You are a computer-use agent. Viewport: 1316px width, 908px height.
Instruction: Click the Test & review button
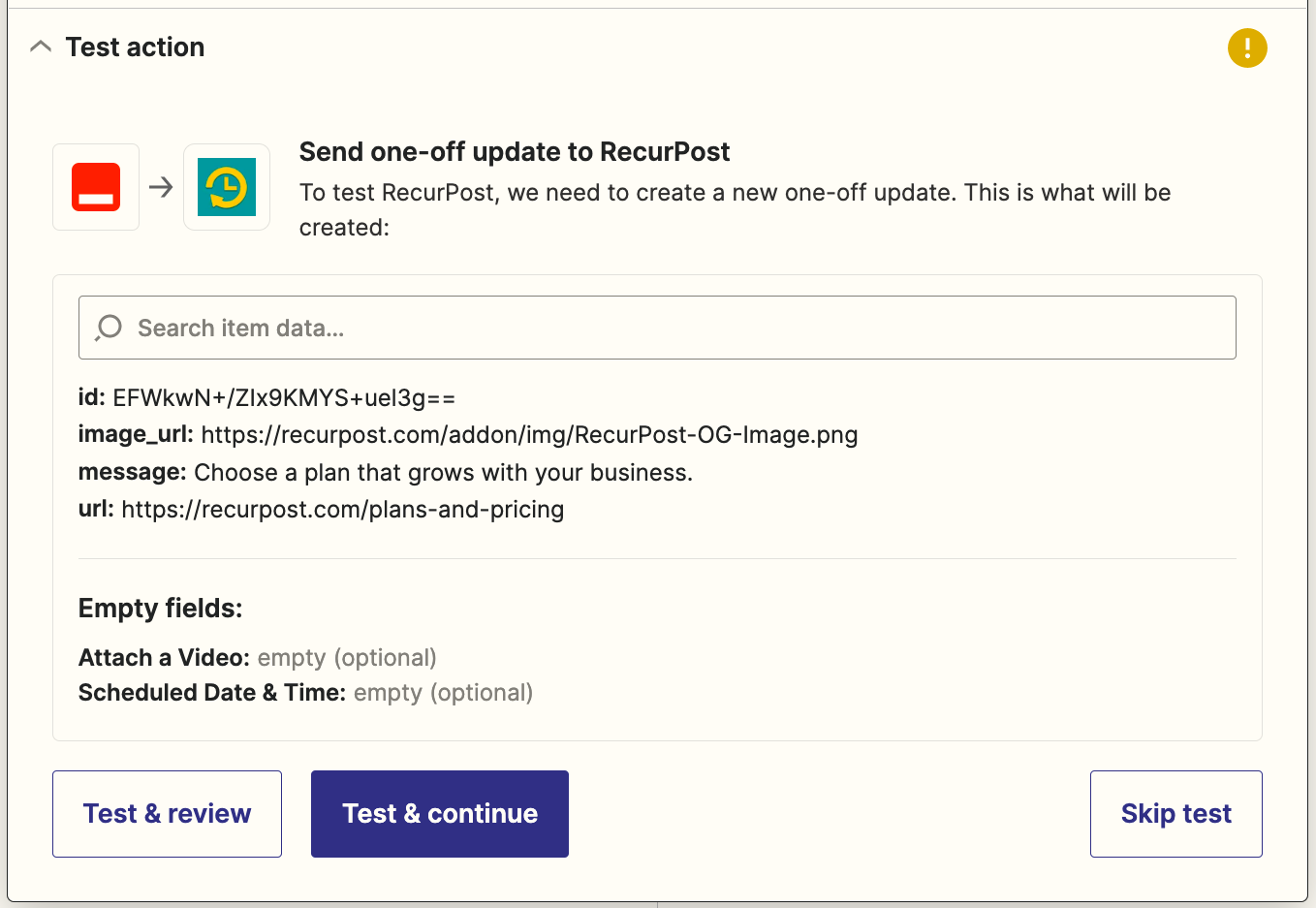(167, 814)
